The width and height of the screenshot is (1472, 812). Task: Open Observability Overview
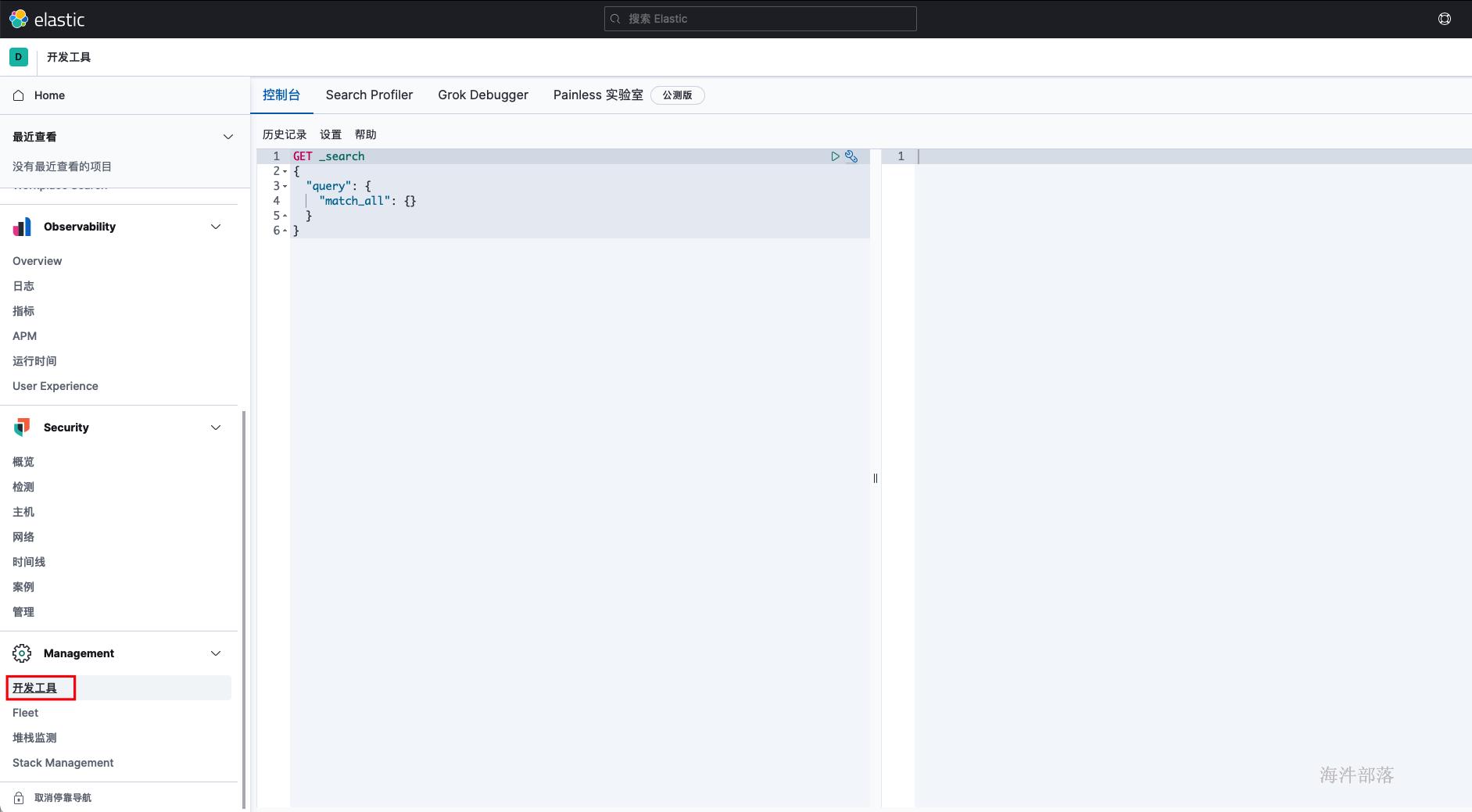point(37,261)
